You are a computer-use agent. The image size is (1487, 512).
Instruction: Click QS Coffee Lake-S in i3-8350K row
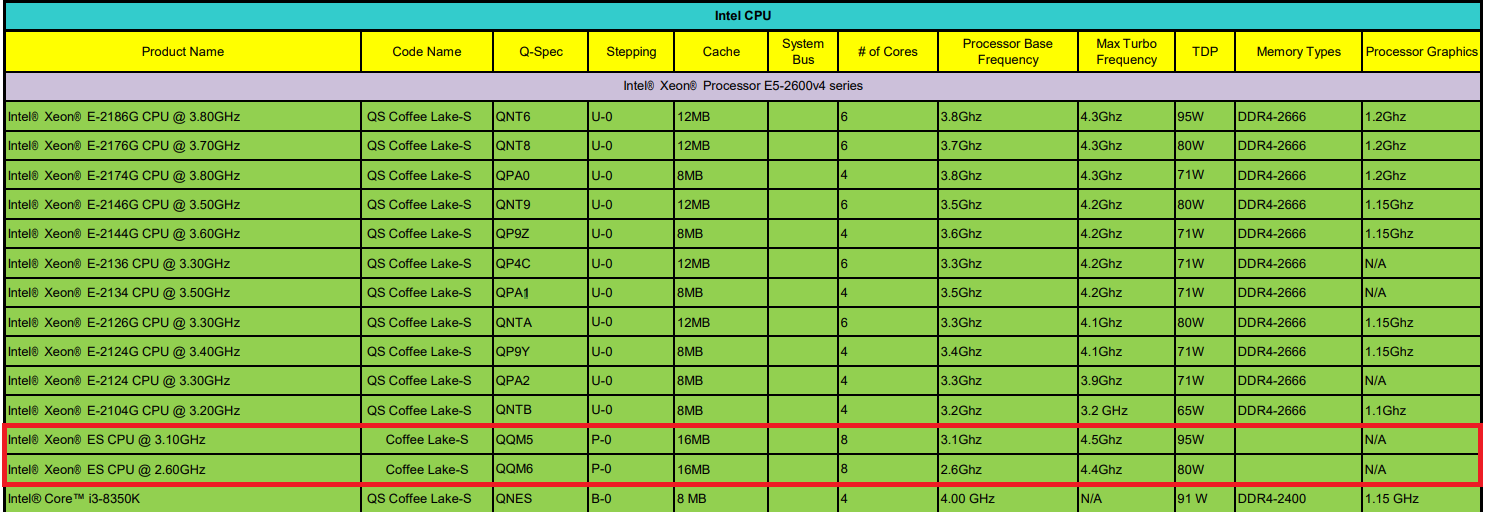(x=427, y=498)
